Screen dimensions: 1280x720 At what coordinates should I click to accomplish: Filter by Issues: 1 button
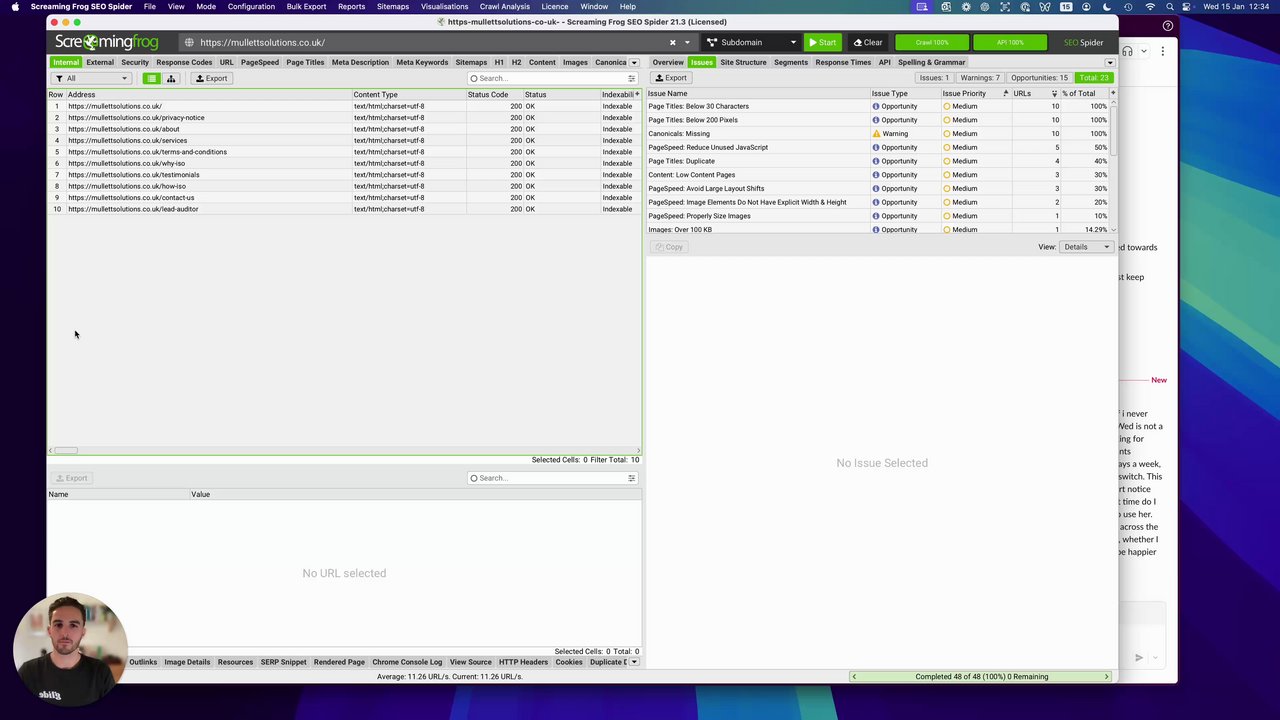click(x=934, y=78)
